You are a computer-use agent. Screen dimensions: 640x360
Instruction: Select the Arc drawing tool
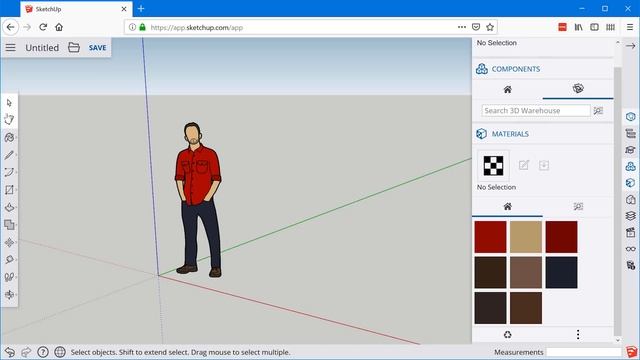tap(9, 172)
